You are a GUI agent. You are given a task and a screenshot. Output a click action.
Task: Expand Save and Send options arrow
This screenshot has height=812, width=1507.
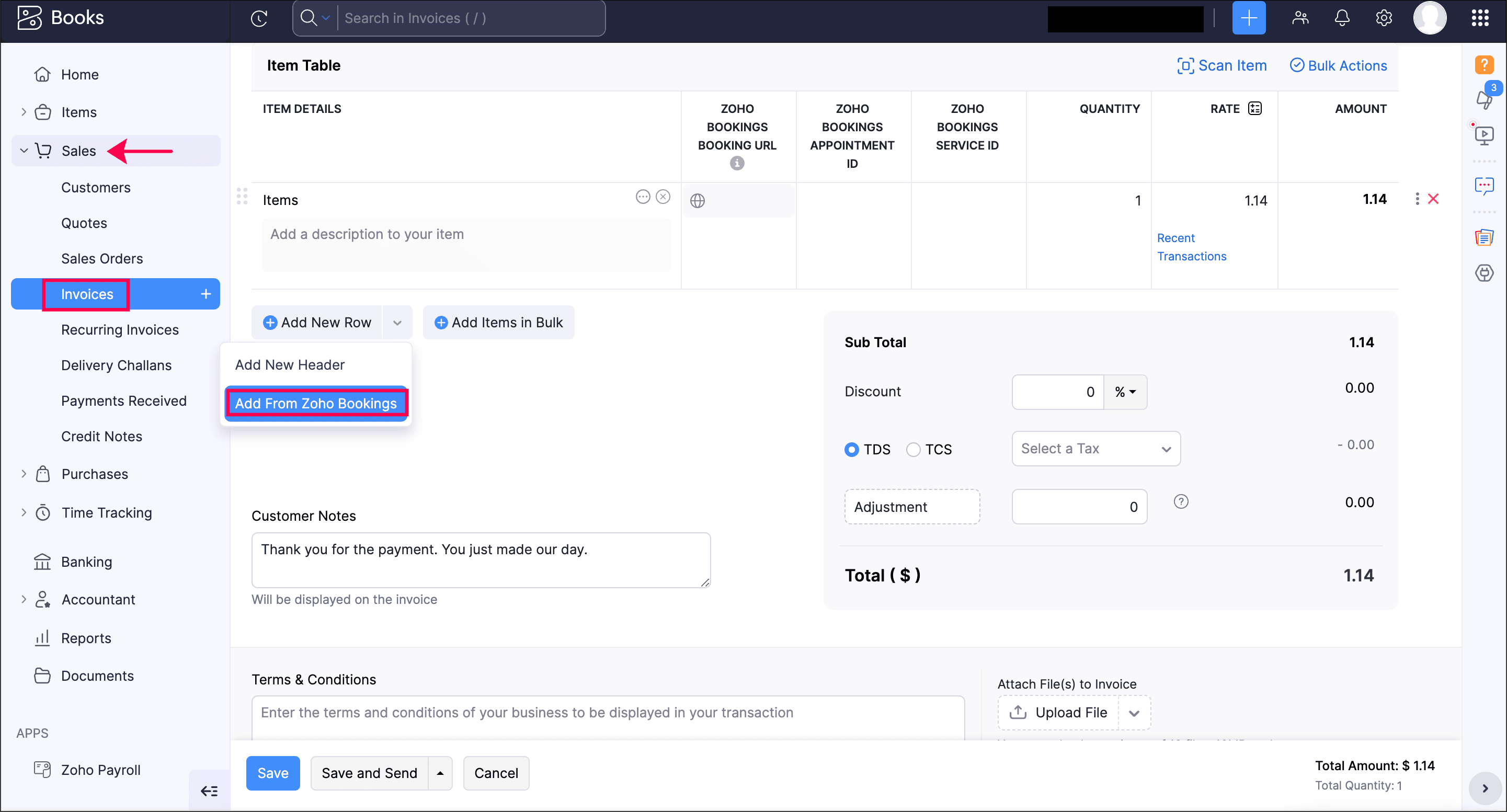tap(440, 773)
